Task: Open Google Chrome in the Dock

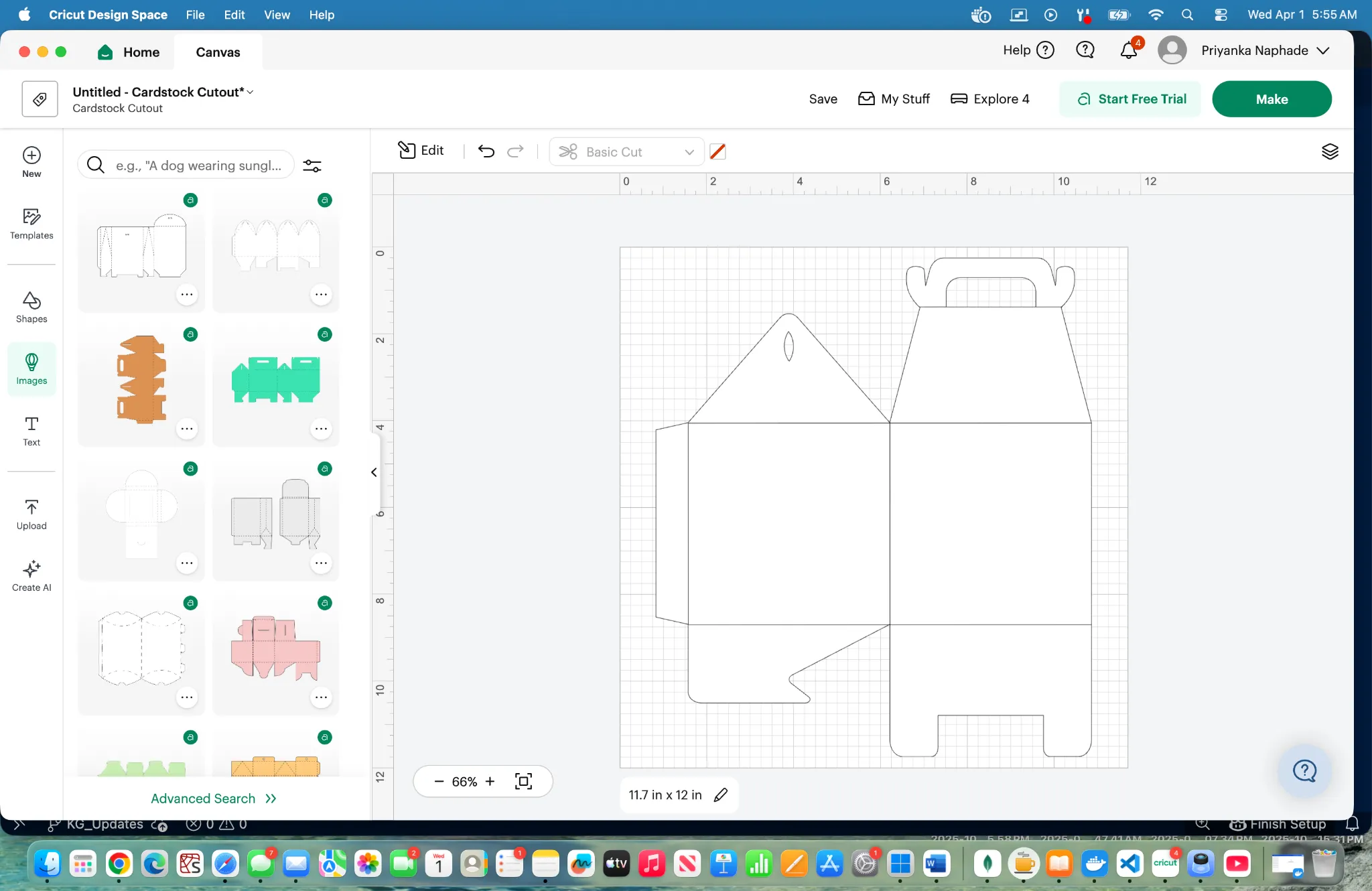Action: 119,864
